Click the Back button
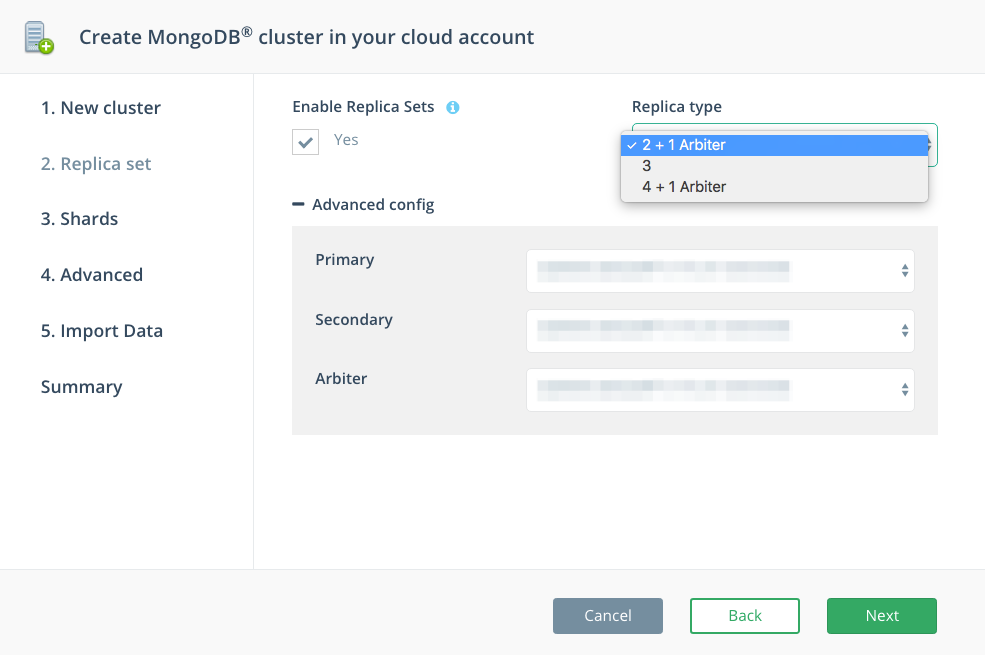 click(744, 615)
